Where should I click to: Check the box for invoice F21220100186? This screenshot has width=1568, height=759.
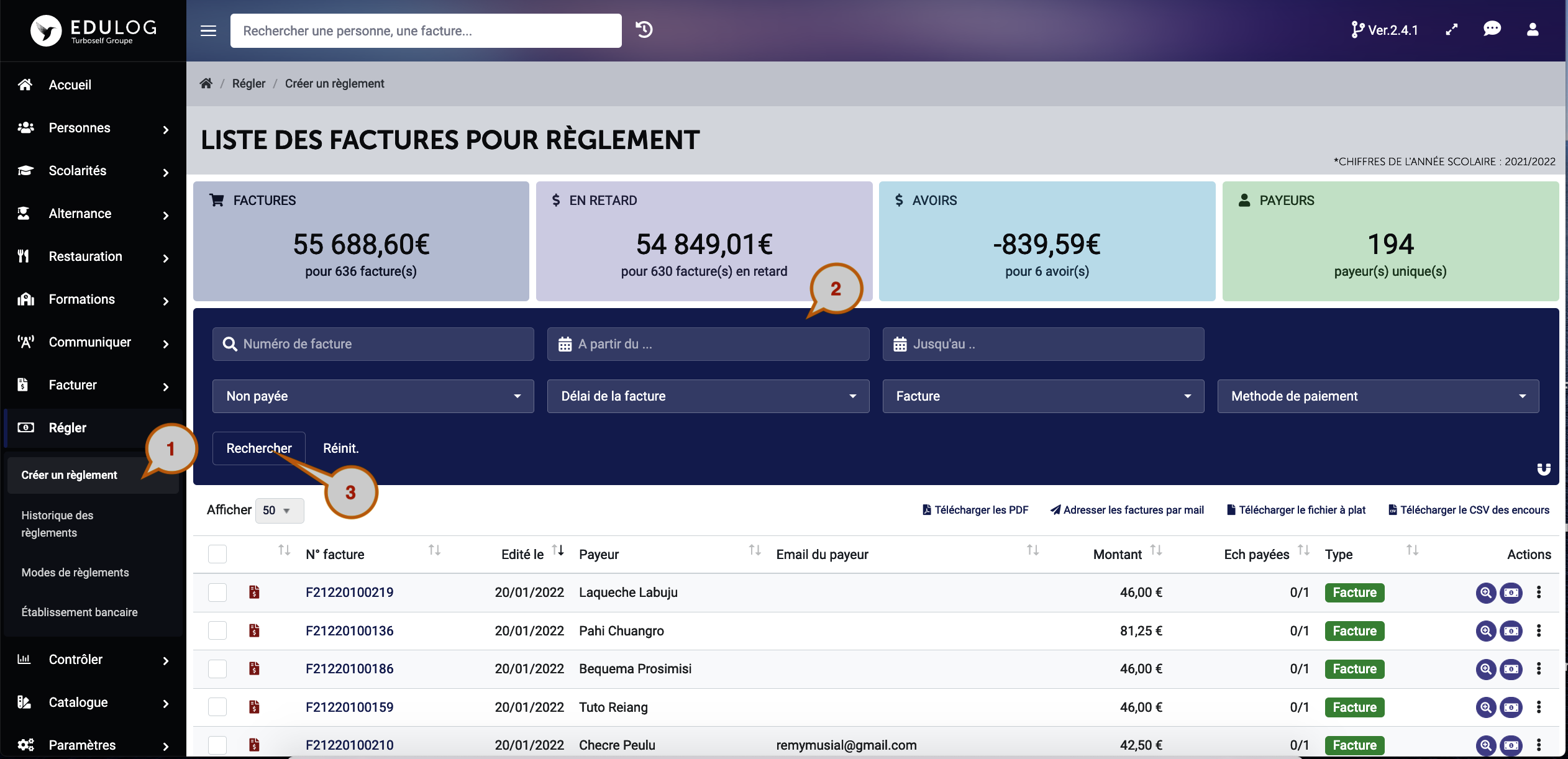click(217, 669)
